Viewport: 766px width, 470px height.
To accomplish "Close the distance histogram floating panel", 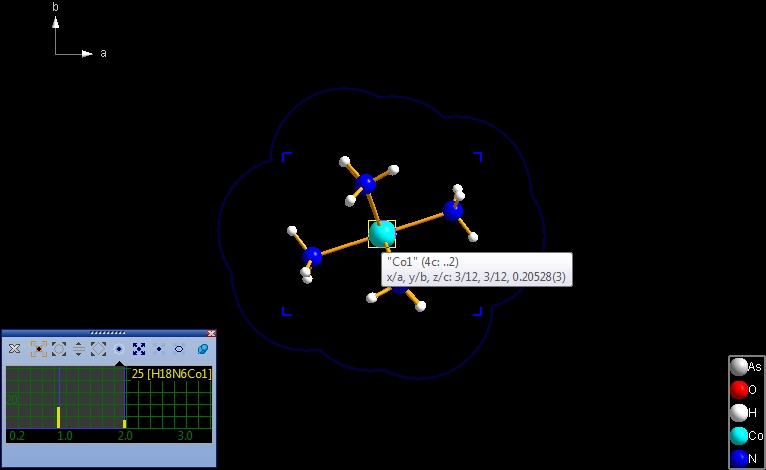I will coord(211,333).
